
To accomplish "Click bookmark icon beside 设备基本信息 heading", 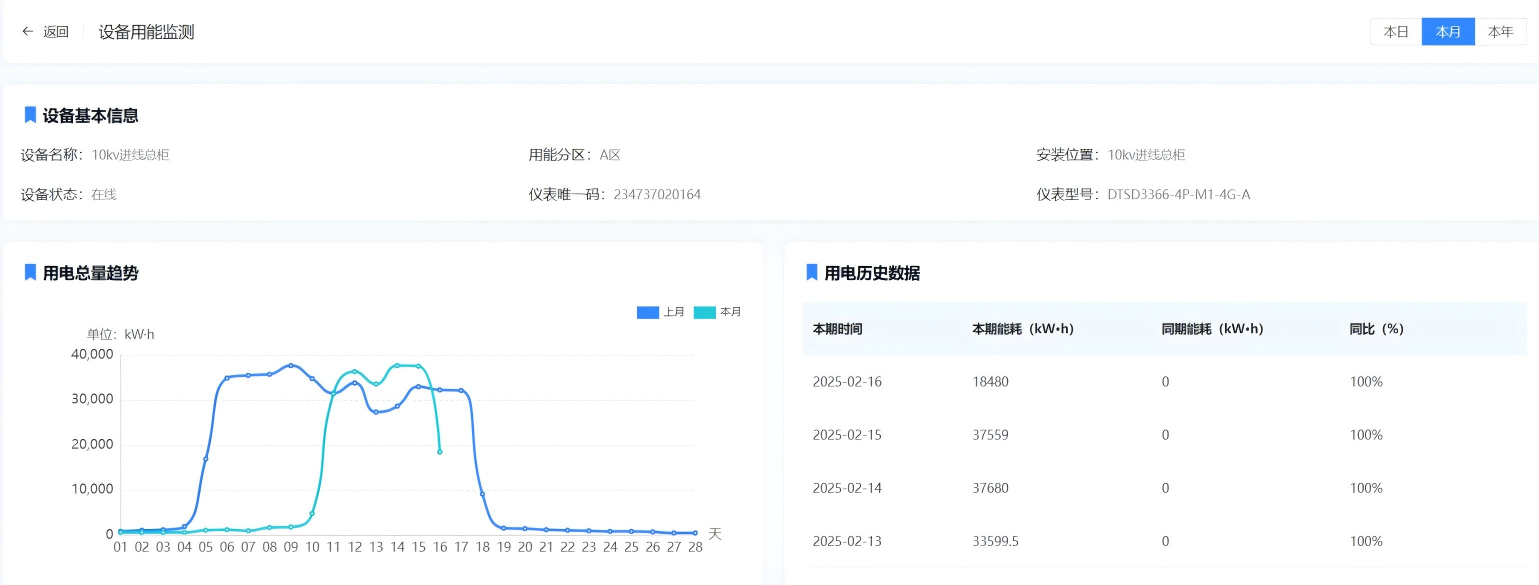I will [30, 115].
